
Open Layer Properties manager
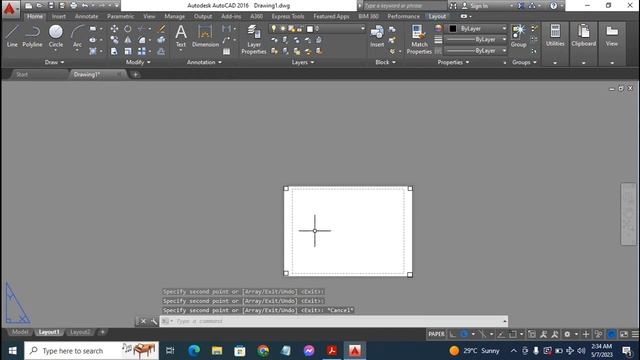pyautogui.click(x=253, y=39)
